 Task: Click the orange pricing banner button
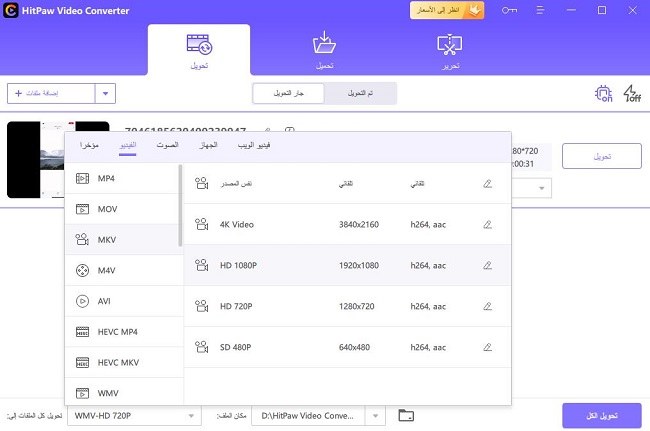447,10
